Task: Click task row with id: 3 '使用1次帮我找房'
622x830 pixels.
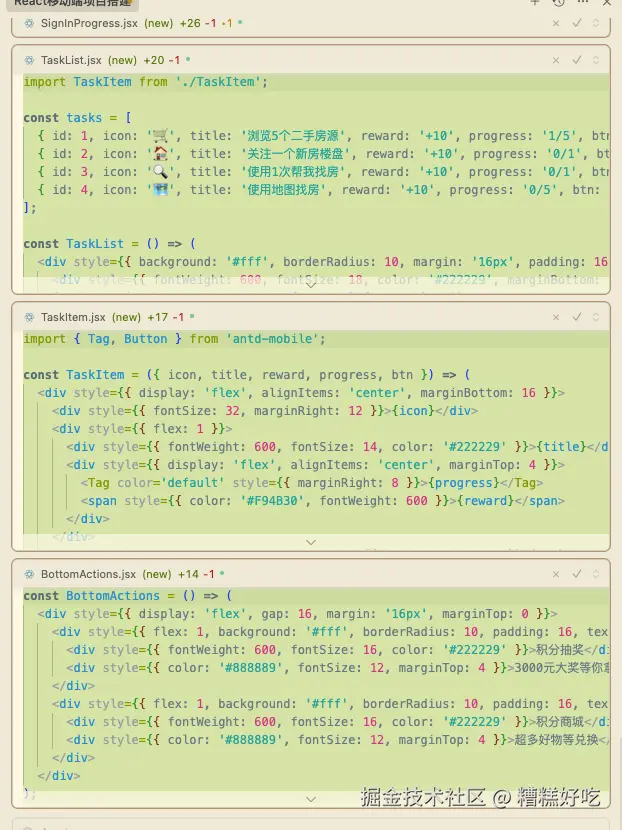Action: tap(323, 172)
